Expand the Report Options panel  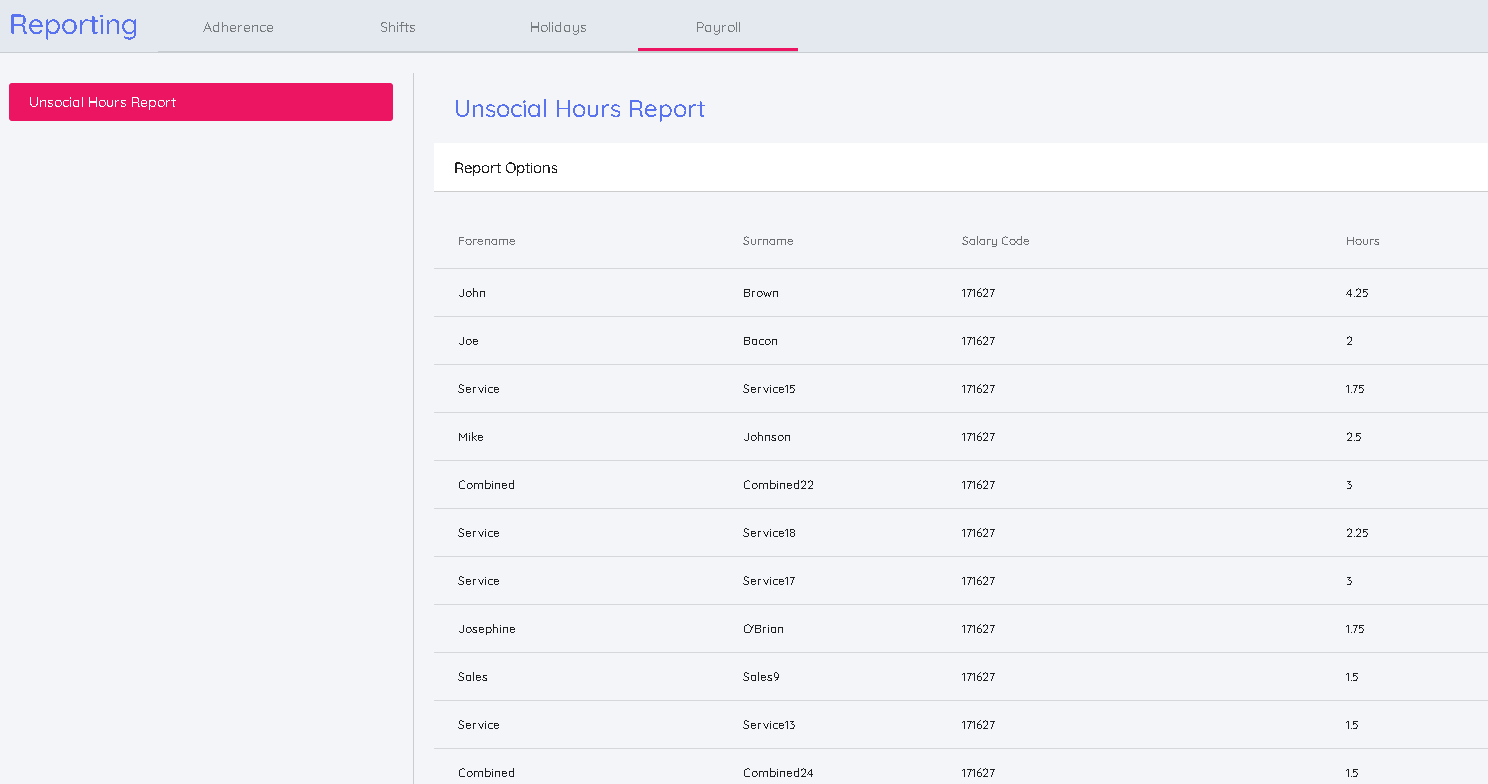(506, 168)
